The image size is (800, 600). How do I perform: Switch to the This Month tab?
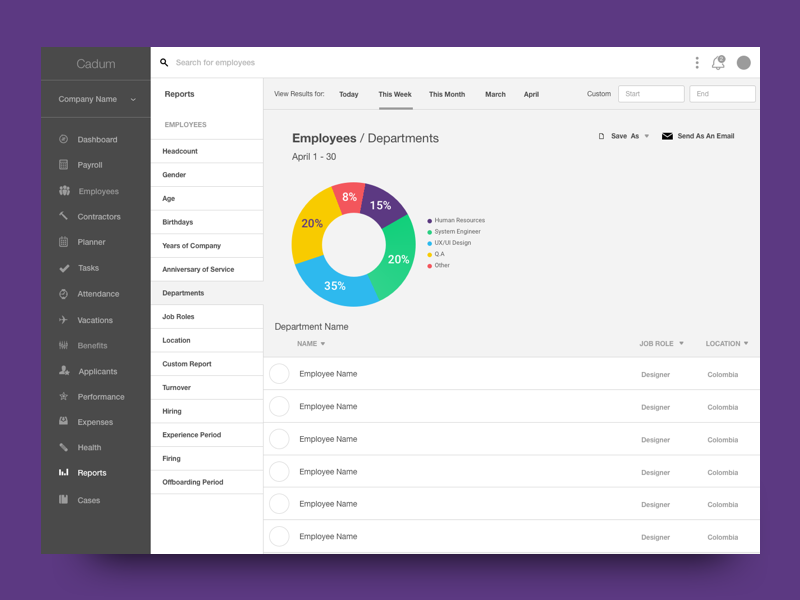pyautogui.click(x=447, y=94)
